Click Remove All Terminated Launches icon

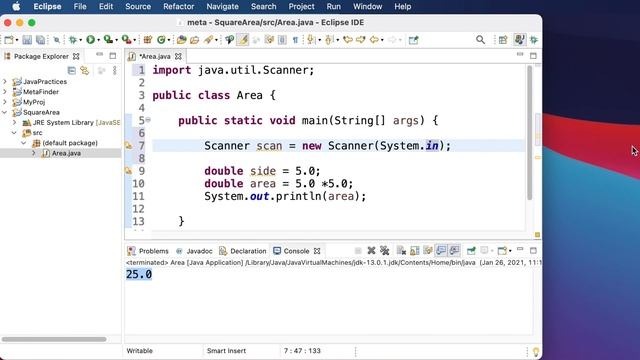click(x=384, y=250)
